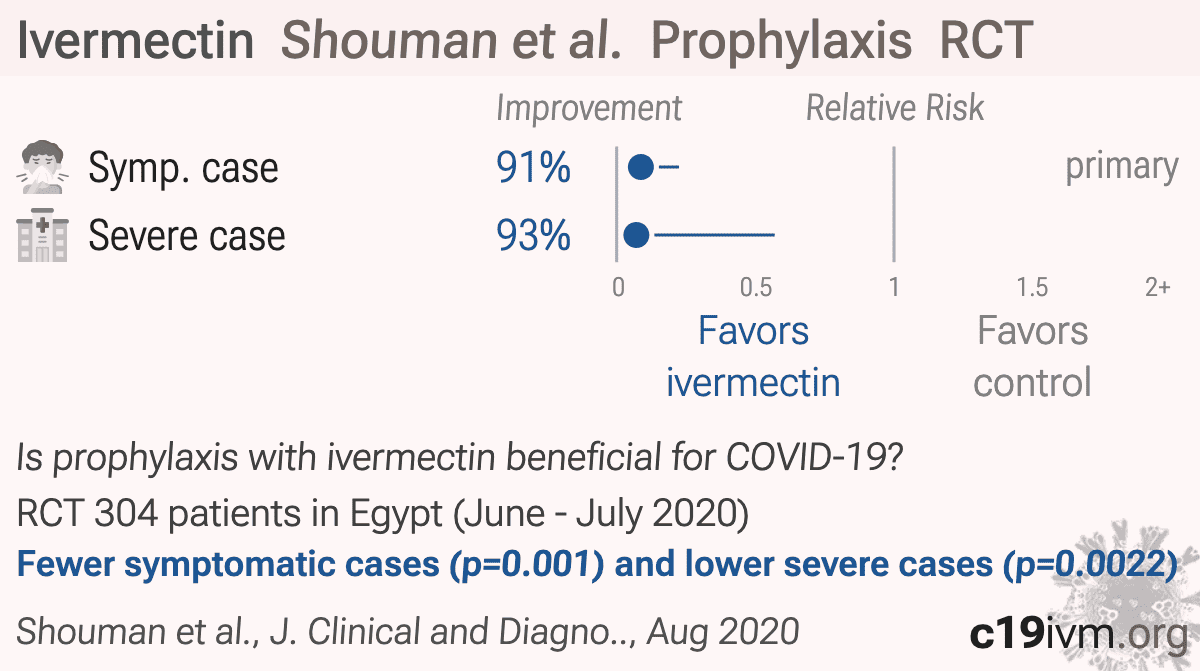Click the Ivermectin title heading
1200x671 pixels.
click(x=136, y=40)
